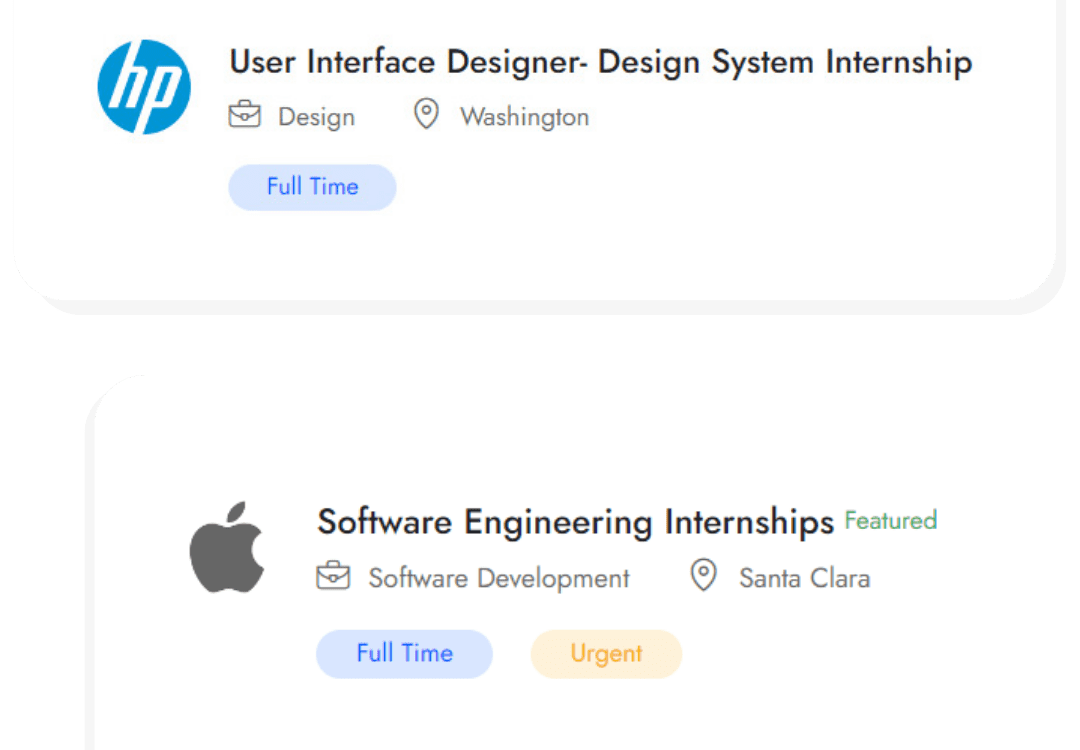This screenshot has width=1080, height=750.
Task: Click the location pin beside Washington
Action: (426, 114)
